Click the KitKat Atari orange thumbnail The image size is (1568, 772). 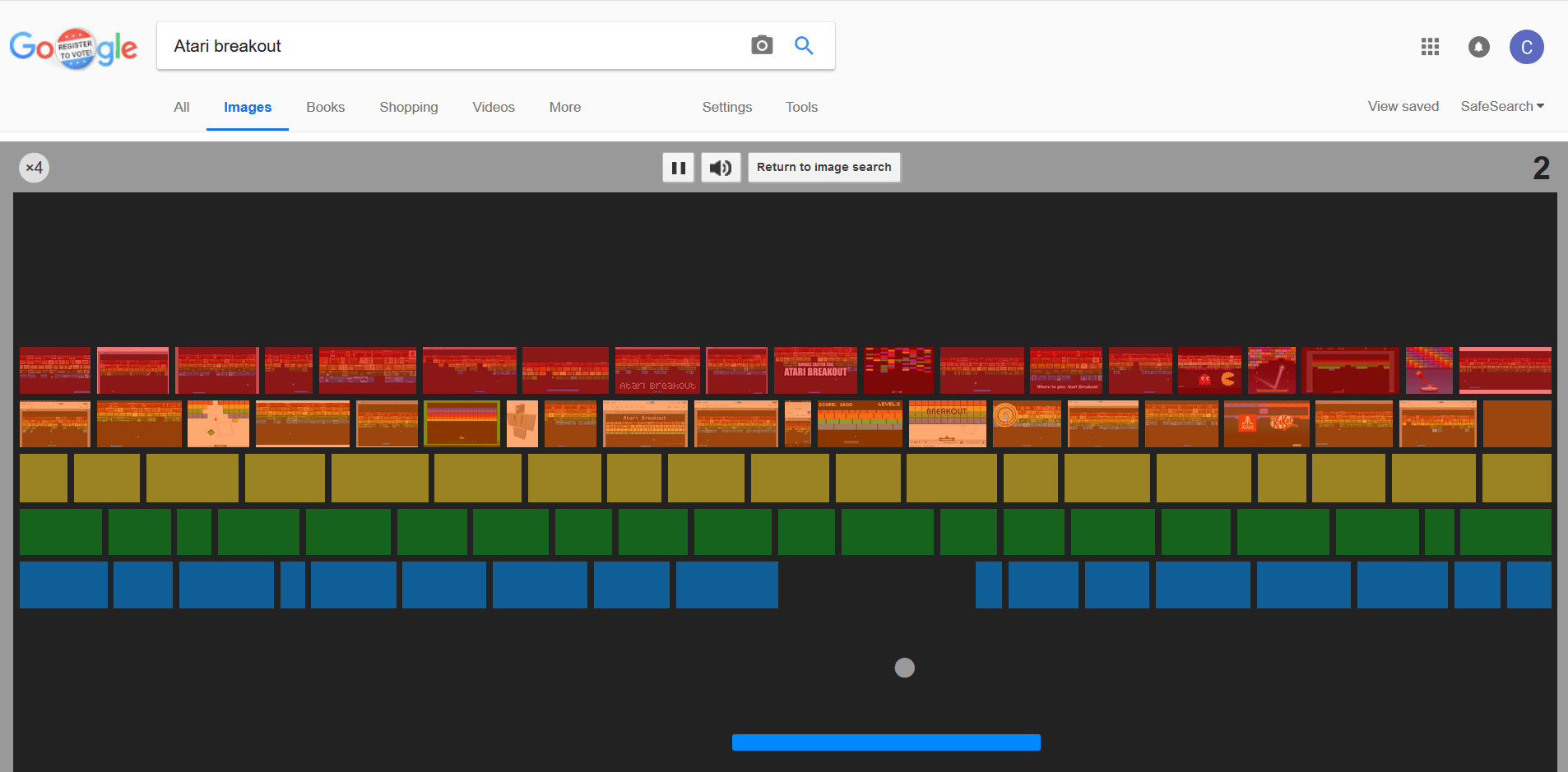1267,423
